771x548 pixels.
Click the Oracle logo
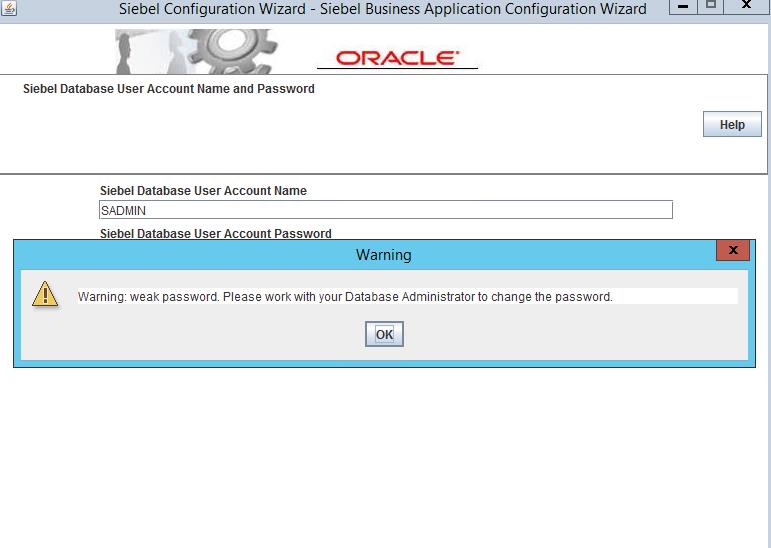tap(397, 58)
